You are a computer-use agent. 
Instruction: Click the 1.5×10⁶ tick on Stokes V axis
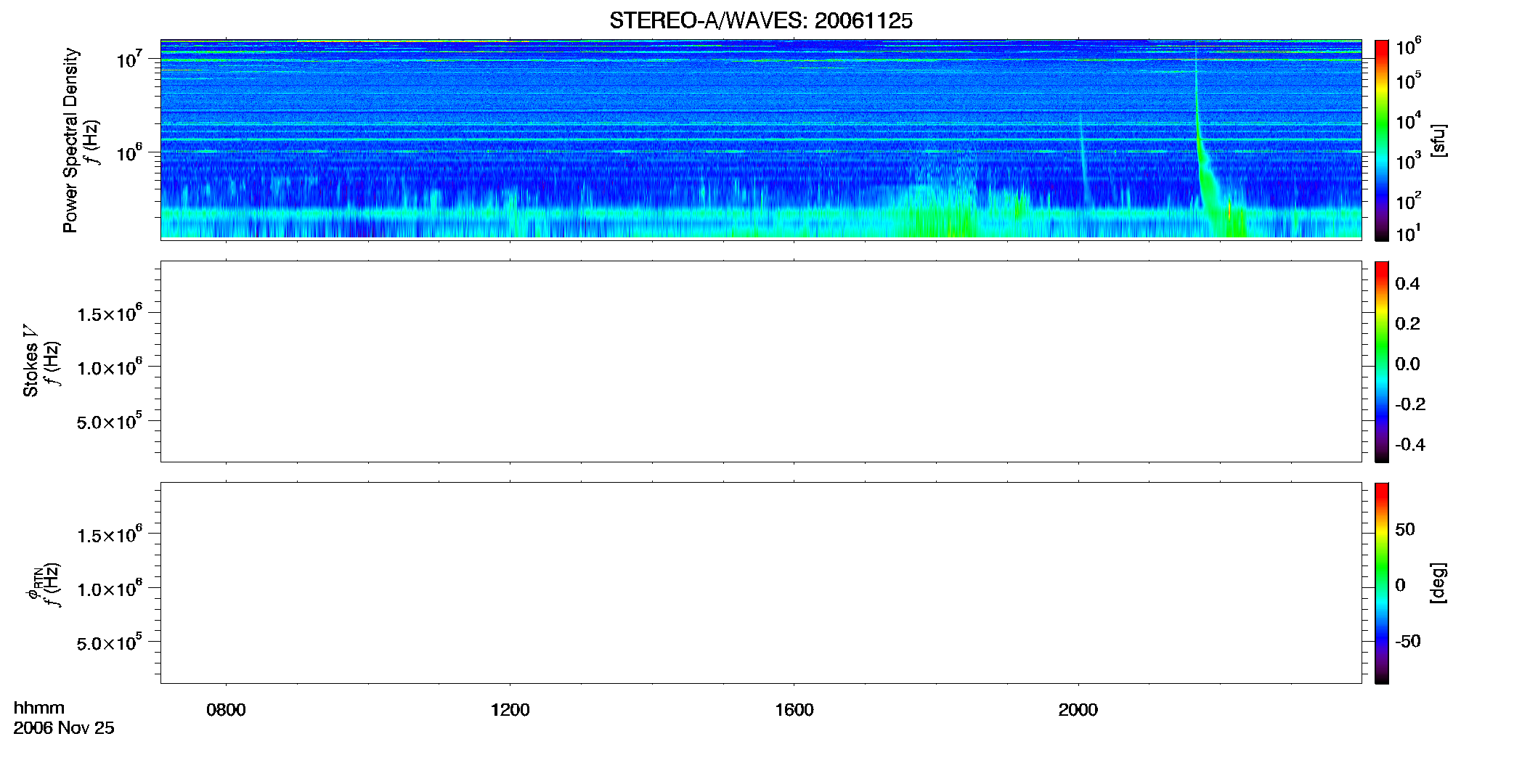coord(110,313)
